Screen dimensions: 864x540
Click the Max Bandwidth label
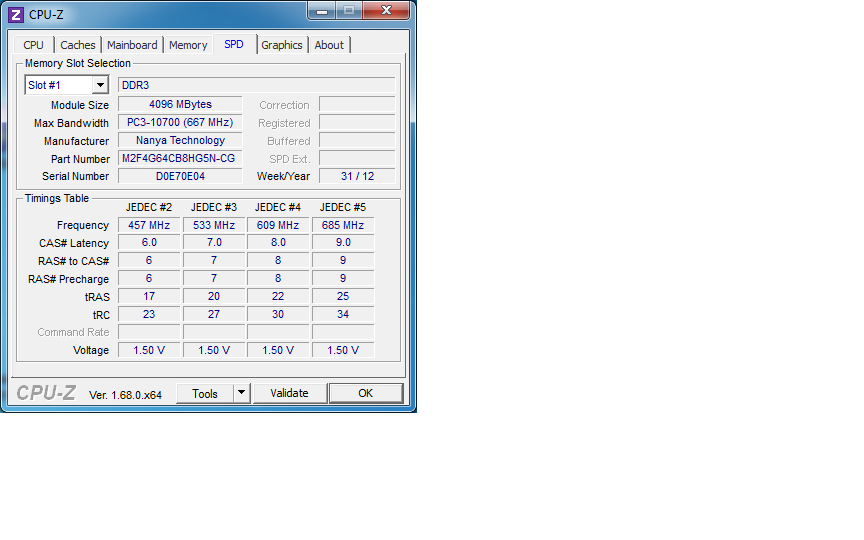point(71,123)
